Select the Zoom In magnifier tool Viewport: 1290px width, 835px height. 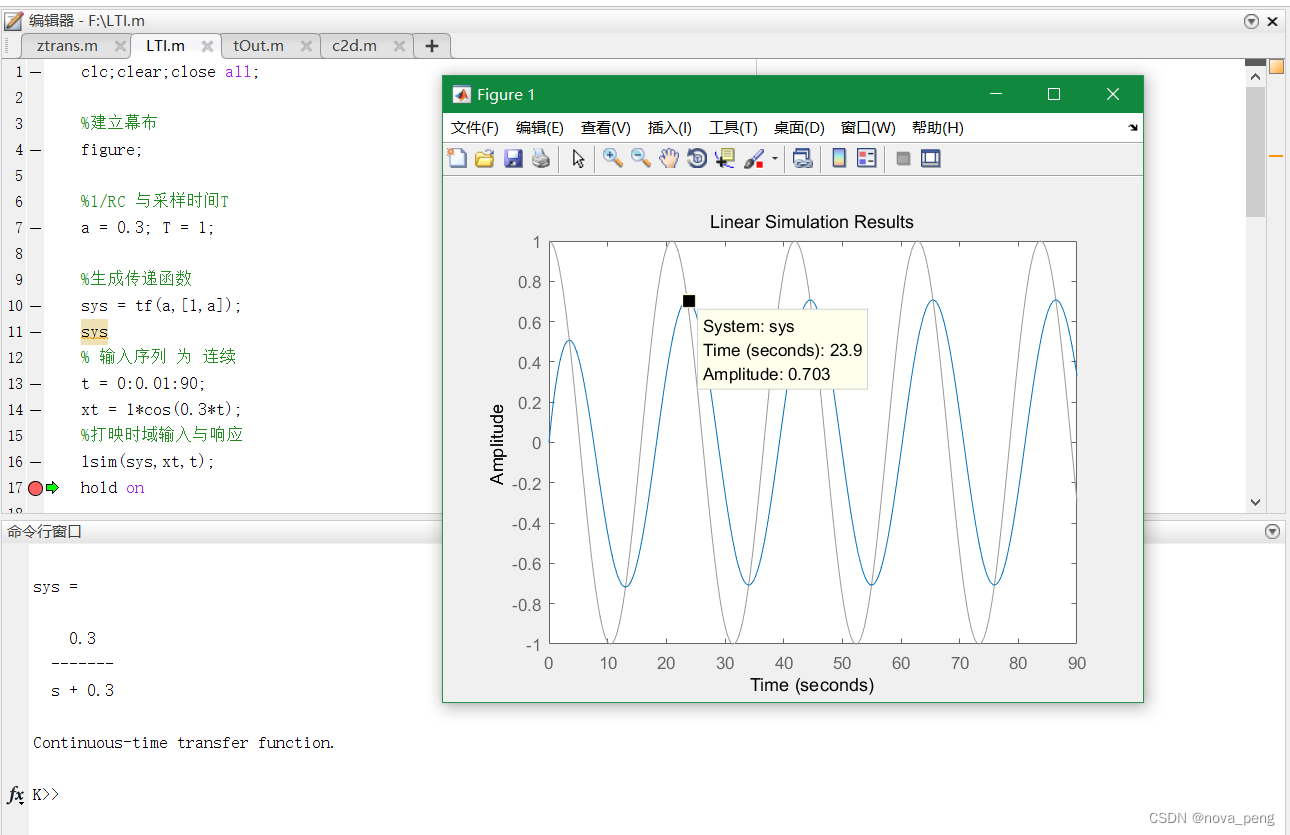(613, 158)
